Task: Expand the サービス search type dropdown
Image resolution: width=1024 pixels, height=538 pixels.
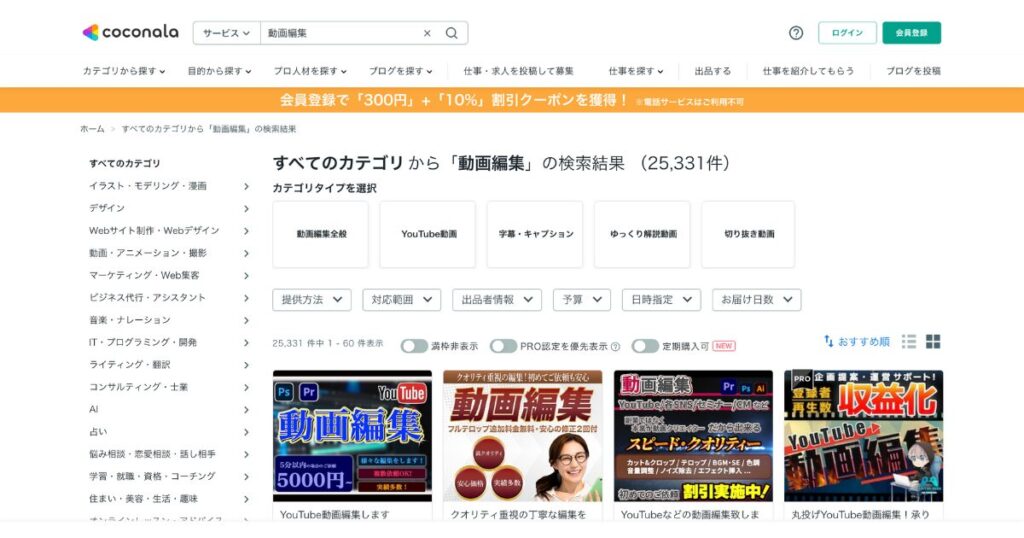Action: 227,33
